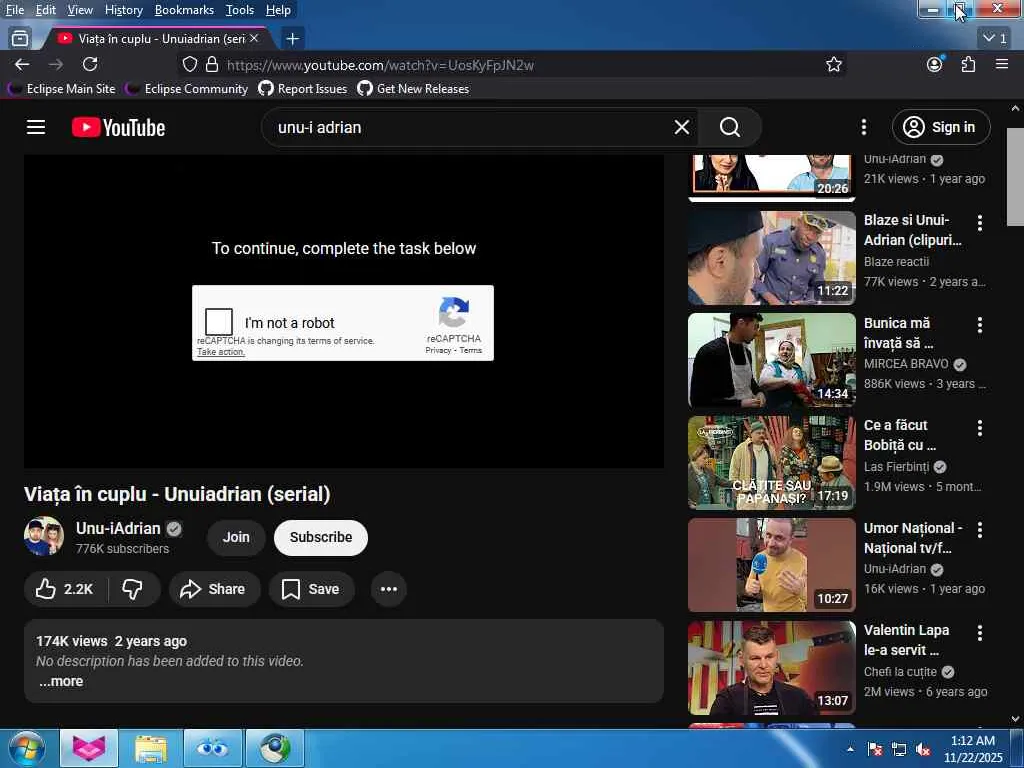1024x768 pixels.
Task: Open tracking protection shield icon
Action: click(189, 65)
